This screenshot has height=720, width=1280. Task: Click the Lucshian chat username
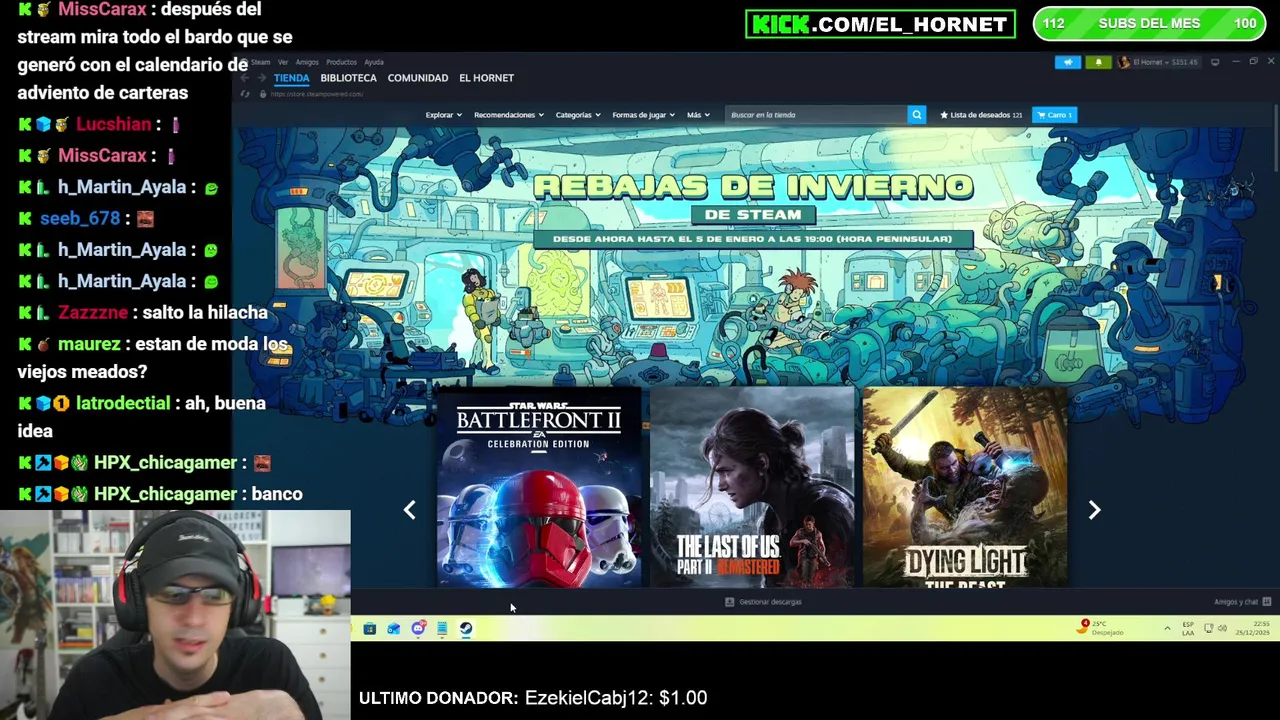(113, 124)
